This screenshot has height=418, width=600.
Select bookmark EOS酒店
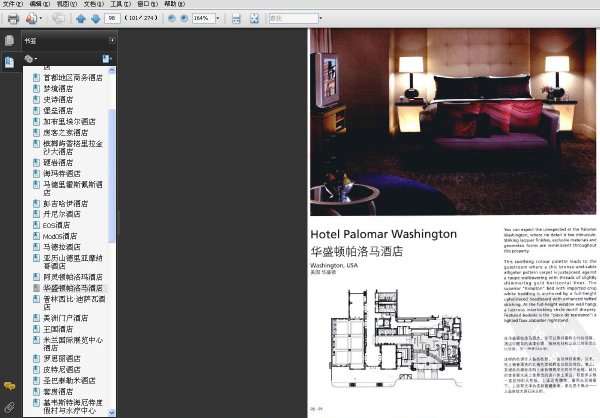pos(56,225)
